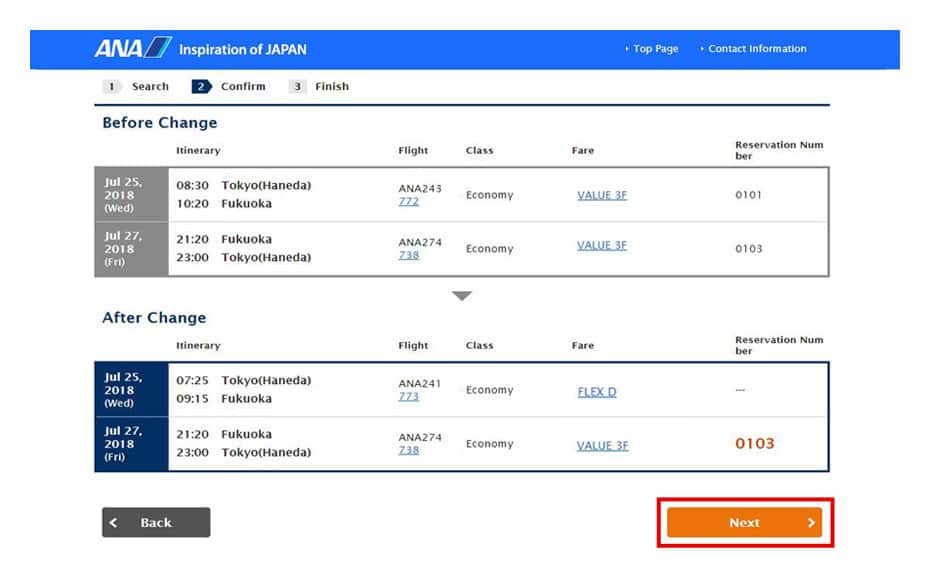The width and height of the screenshot is (930, 575).
Task: Open the Contact Information link
Action: pyautogui.click(x=757, y=49)
